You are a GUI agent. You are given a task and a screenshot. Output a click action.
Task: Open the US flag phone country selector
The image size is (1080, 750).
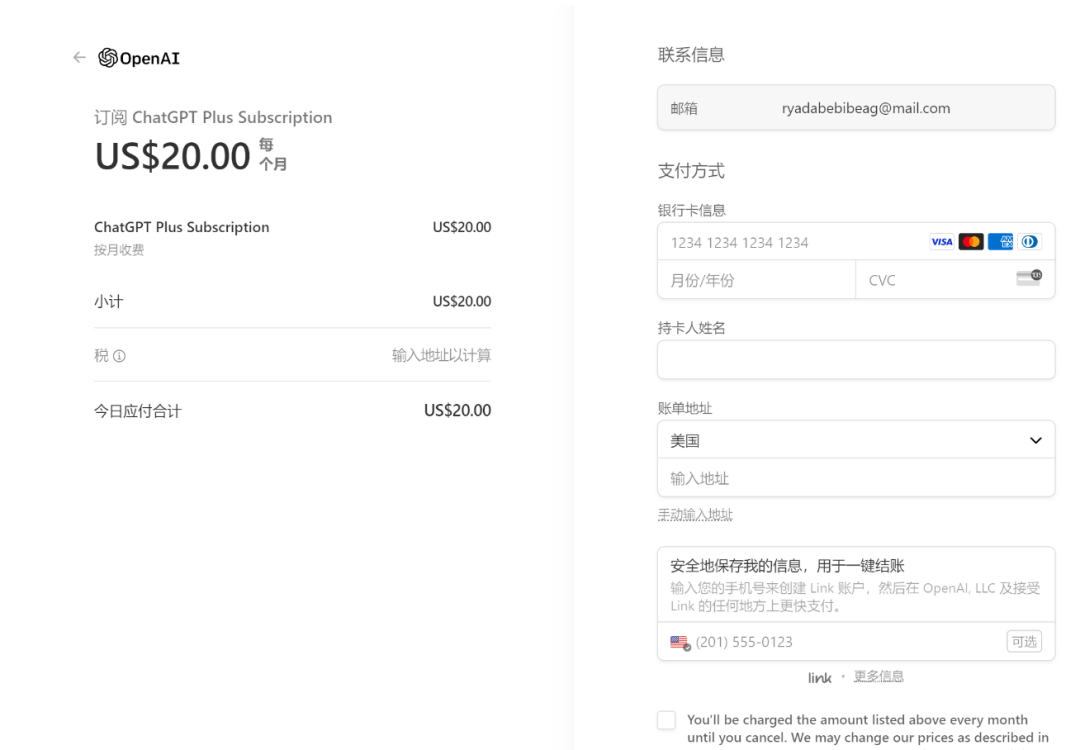pos(680,642)
